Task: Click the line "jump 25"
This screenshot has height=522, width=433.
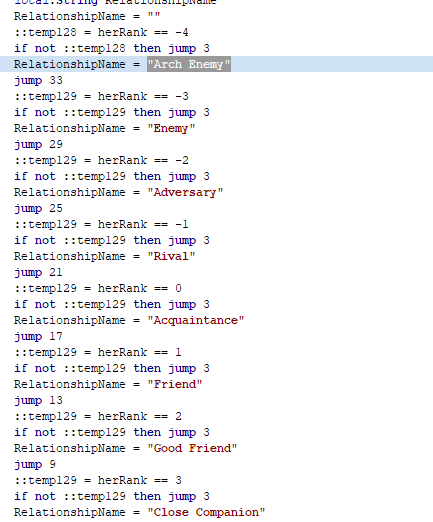Action: [x=38, y=208]
